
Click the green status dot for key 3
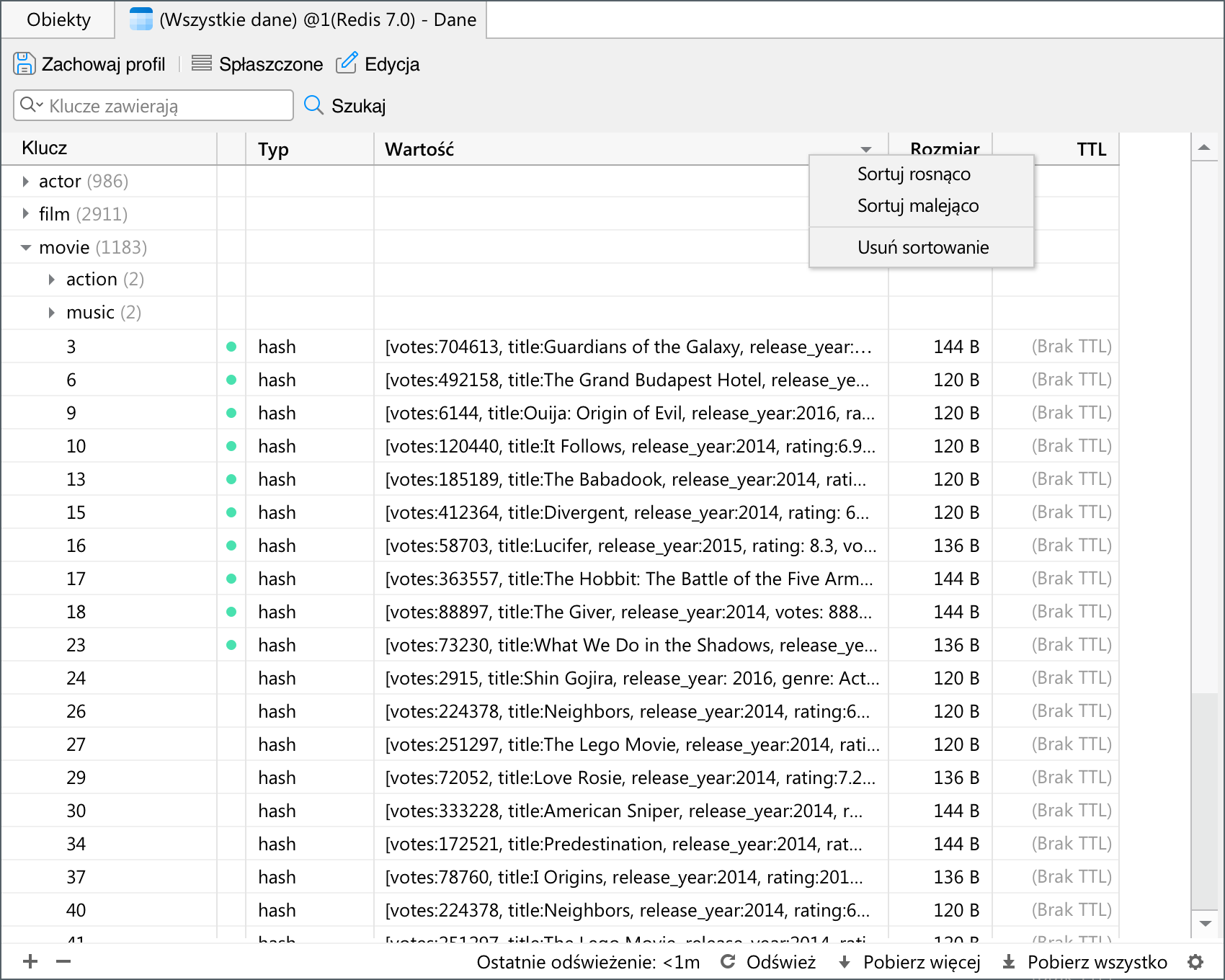pos(231,347)
